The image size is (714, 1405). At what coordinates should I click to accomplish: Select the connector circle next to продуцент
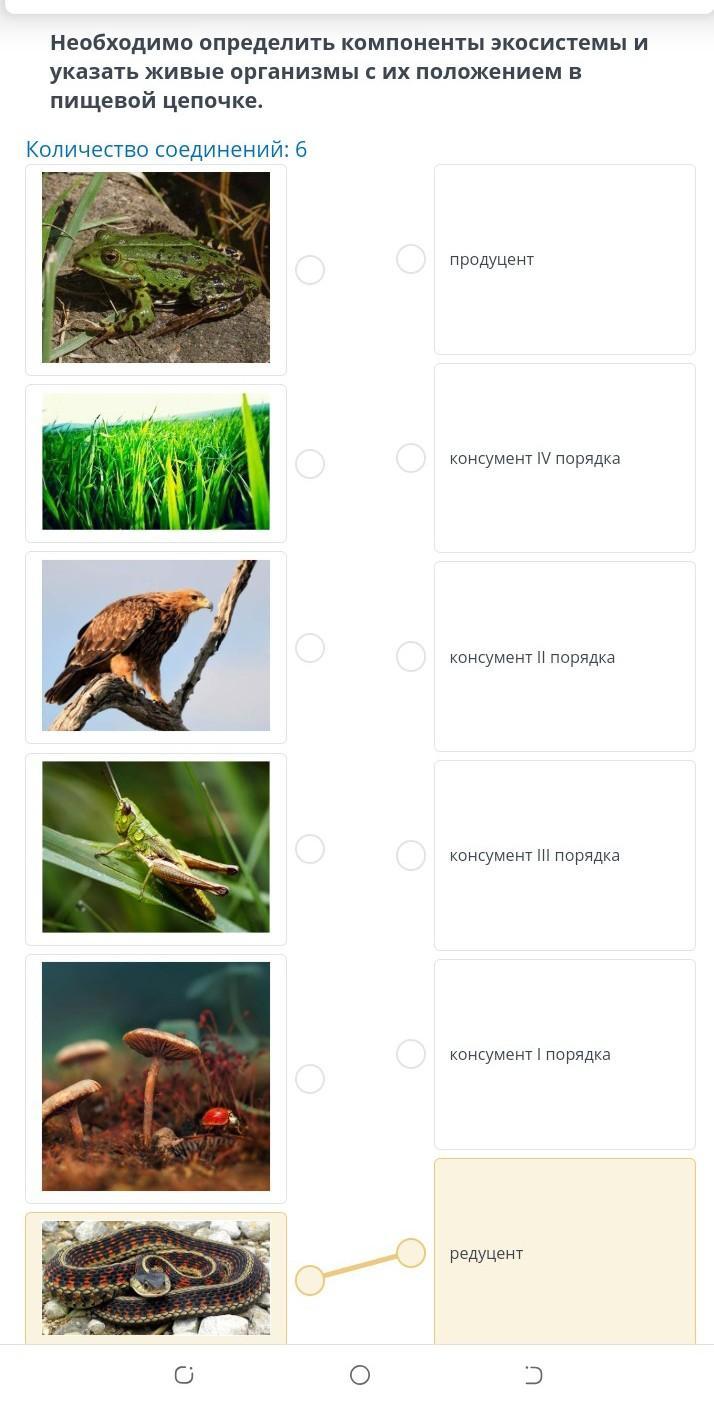tap(411, 259)
